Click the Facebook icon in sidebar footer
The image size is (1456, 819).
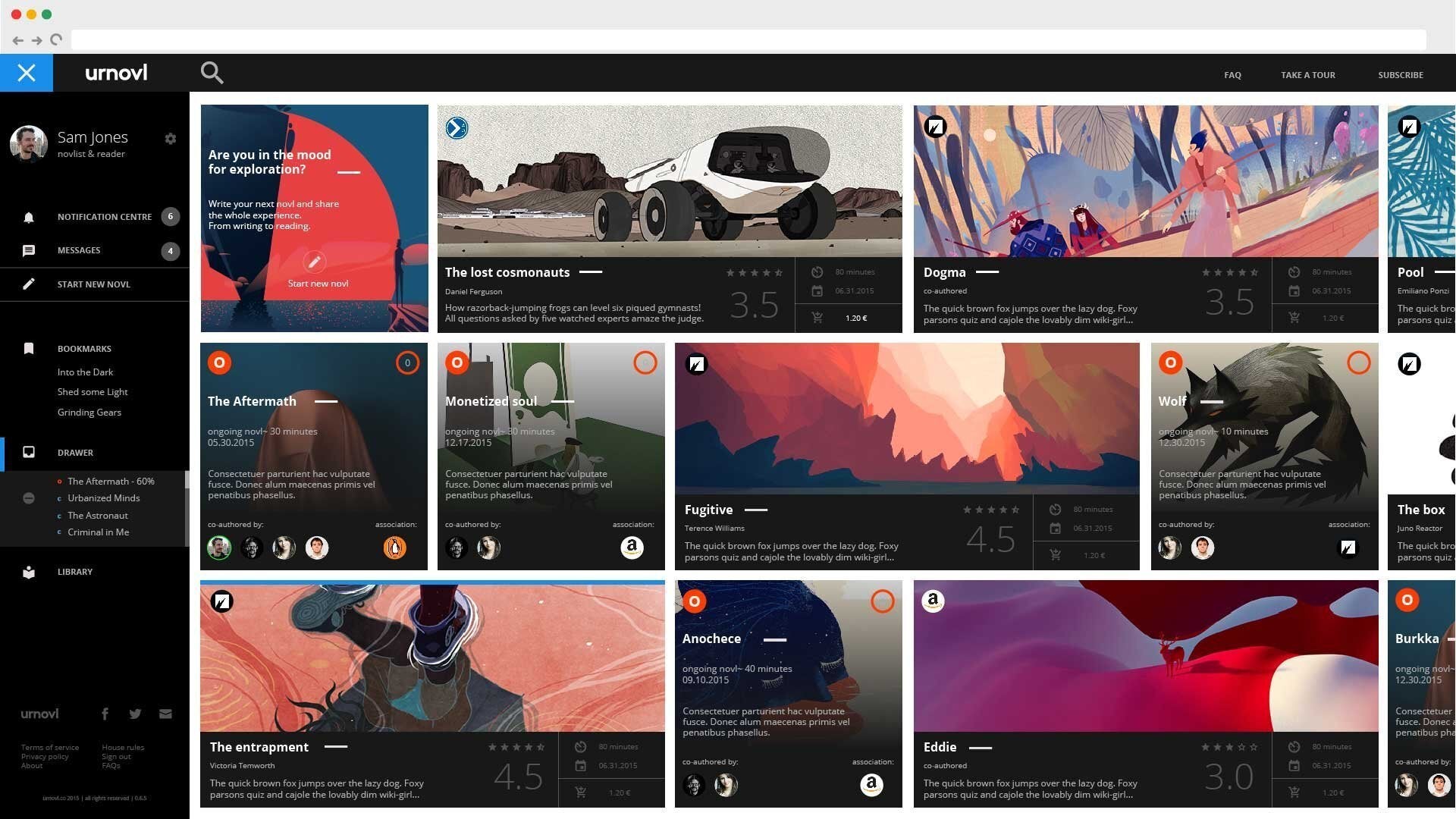(x=105, y=714)
